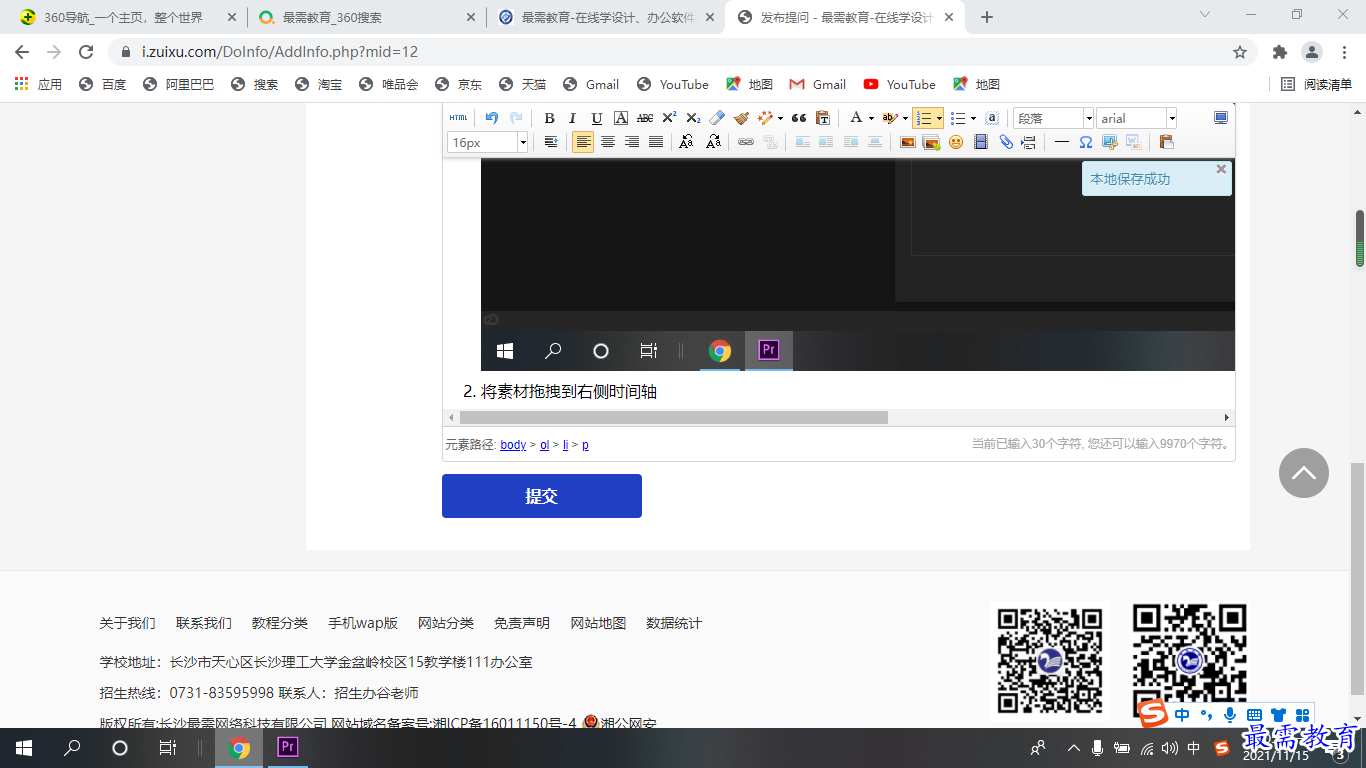Open 百度 bookmark
Image resolution: width=1366 pixels, height=768 pixels.
point(103,85)
